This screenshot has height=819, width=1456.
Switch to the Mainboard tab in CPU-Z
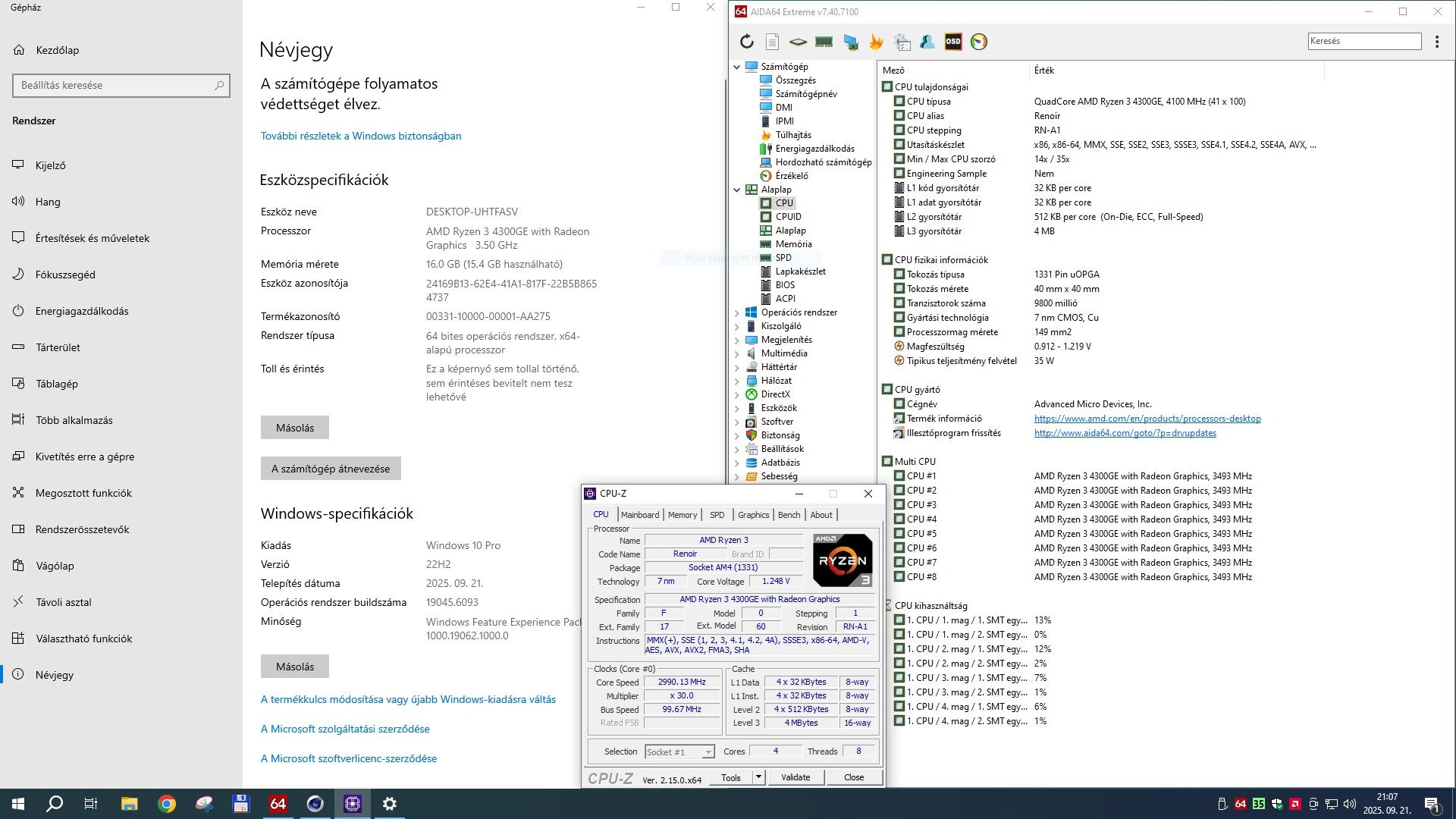(x=639, y=515)
